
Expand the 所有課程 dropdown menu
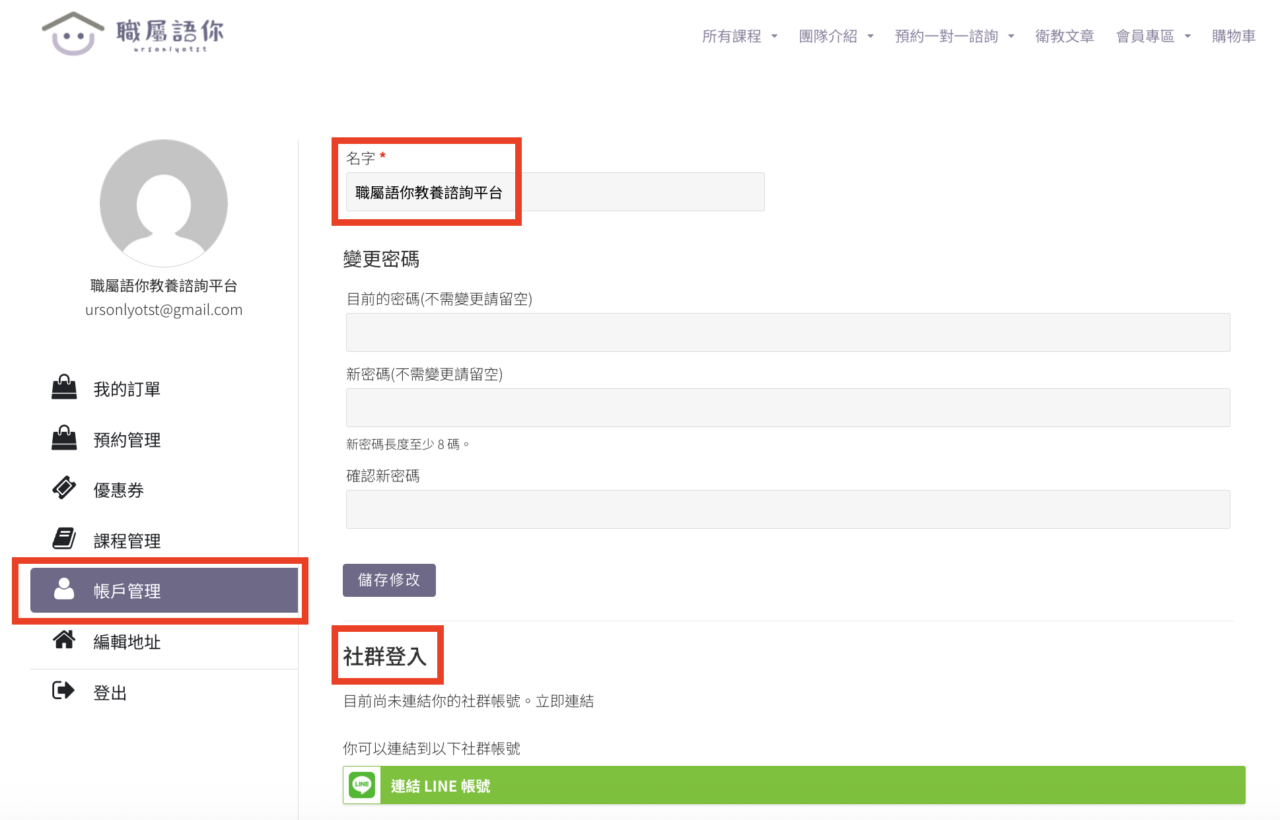tap(739, 36)
